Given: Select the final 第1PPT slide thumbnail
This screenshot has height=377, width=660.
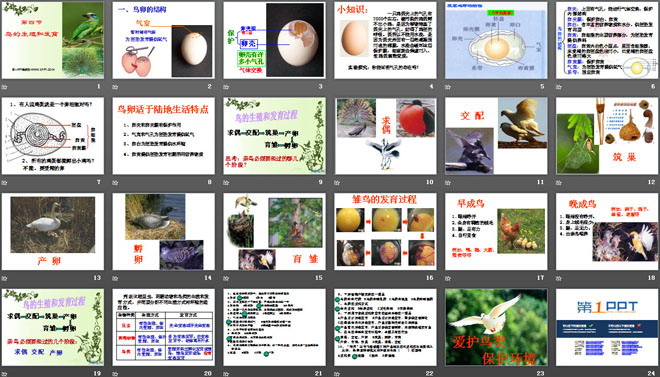Looking at the screenshot, I should point(607,327).
